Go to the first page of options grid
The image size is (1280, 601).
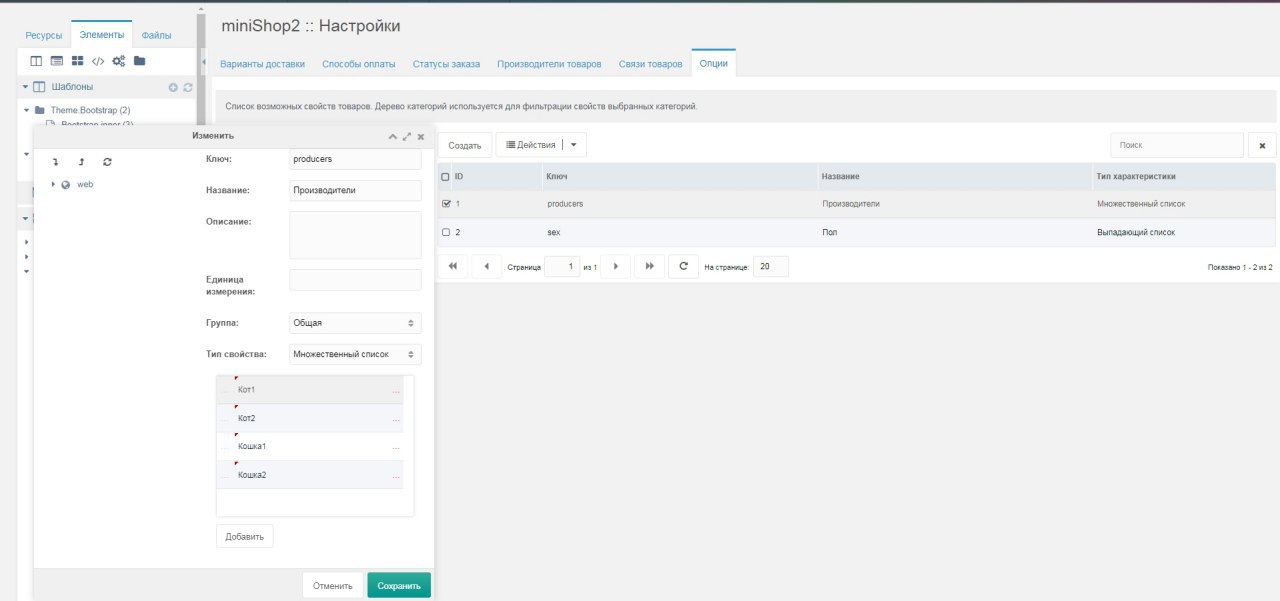[453, 267]
